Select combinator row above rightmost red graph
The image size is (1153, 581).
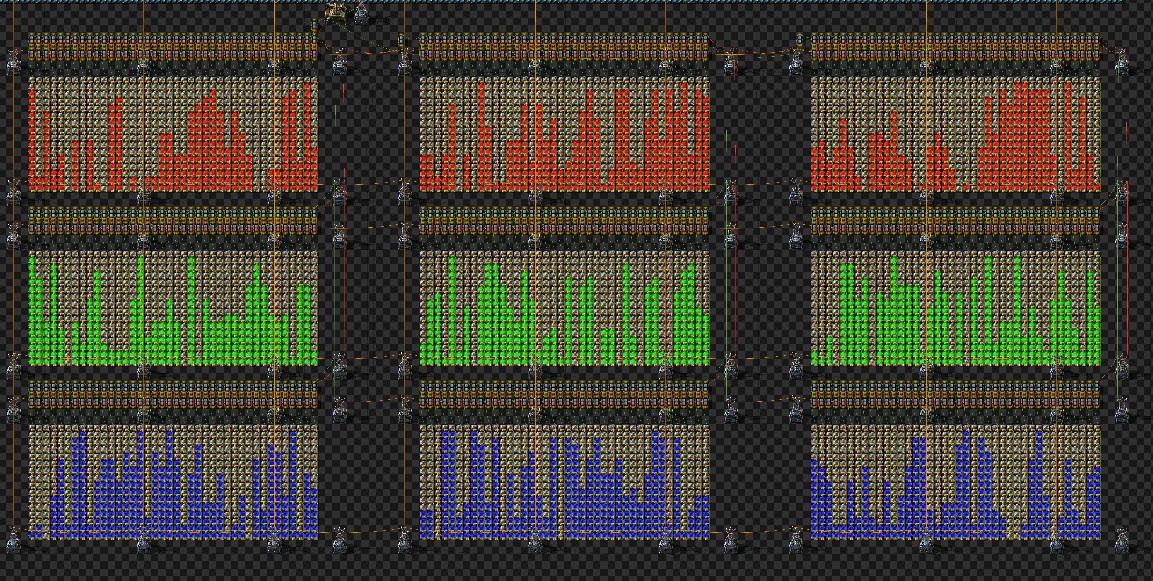pyautogui.click(x=955, y=47)
